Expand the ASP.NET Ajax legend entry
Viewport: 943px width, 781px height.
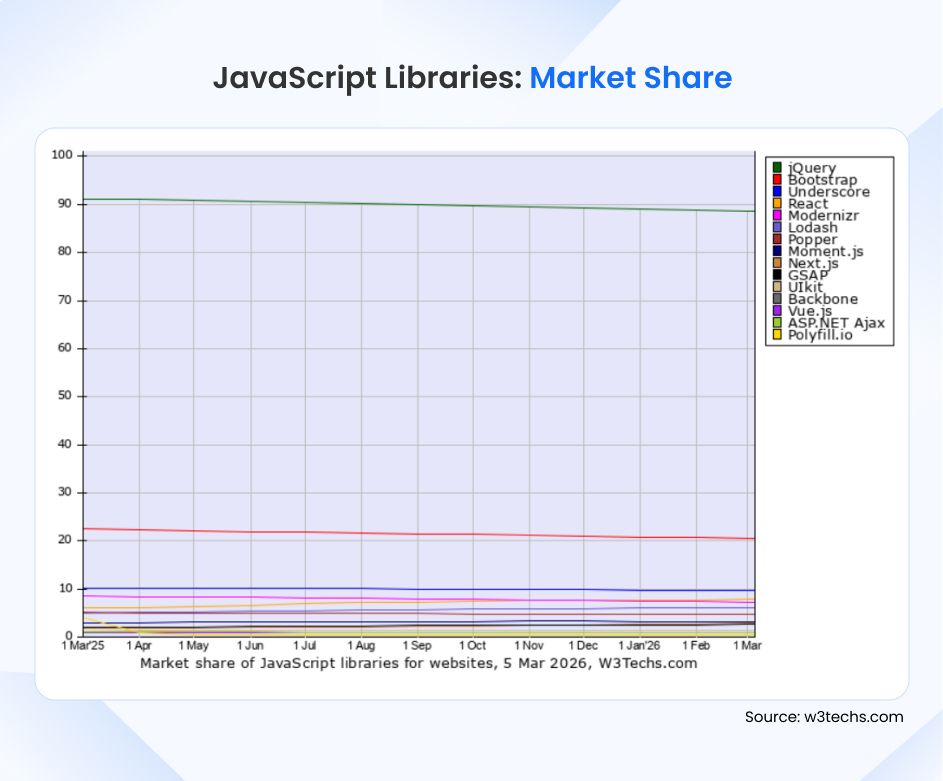830,323
